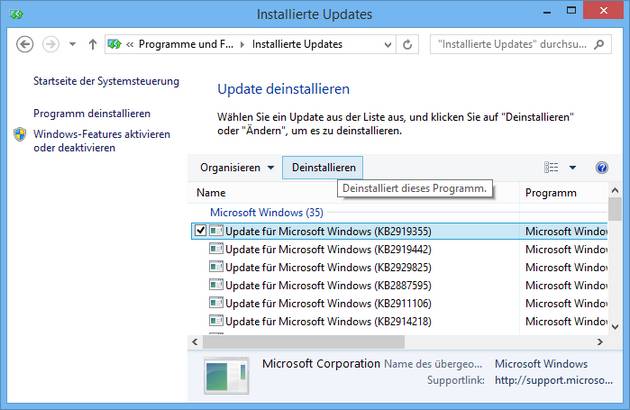Open the address bar history dropdown
Screen dimensions: 630x410
point(388,45)
